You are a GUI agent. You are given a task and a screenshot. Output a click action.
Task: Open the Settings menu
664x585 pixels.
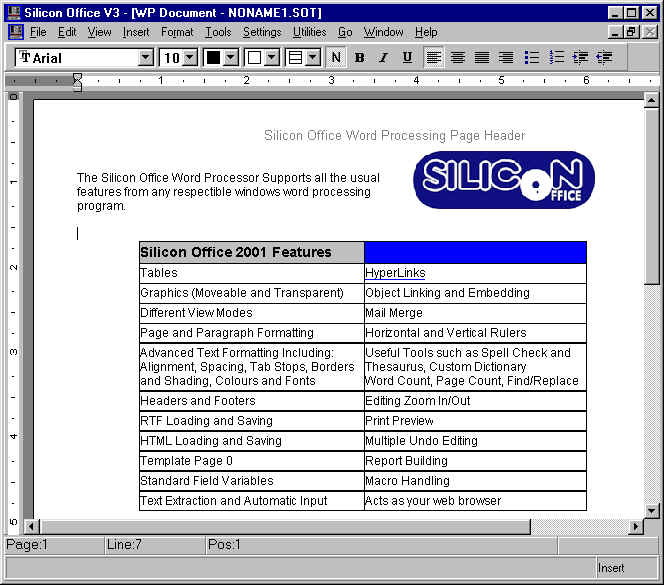pyautogui.click(x=262, y=32)
